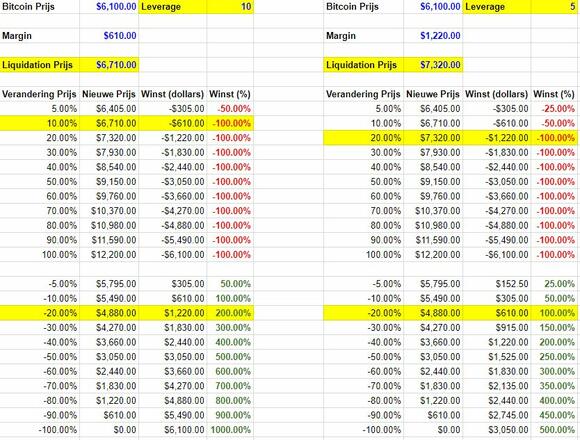Click the 200.00% highlighted Winst cell in left table
The width and height of the screenshot is (580, 440).
[230, 313]
